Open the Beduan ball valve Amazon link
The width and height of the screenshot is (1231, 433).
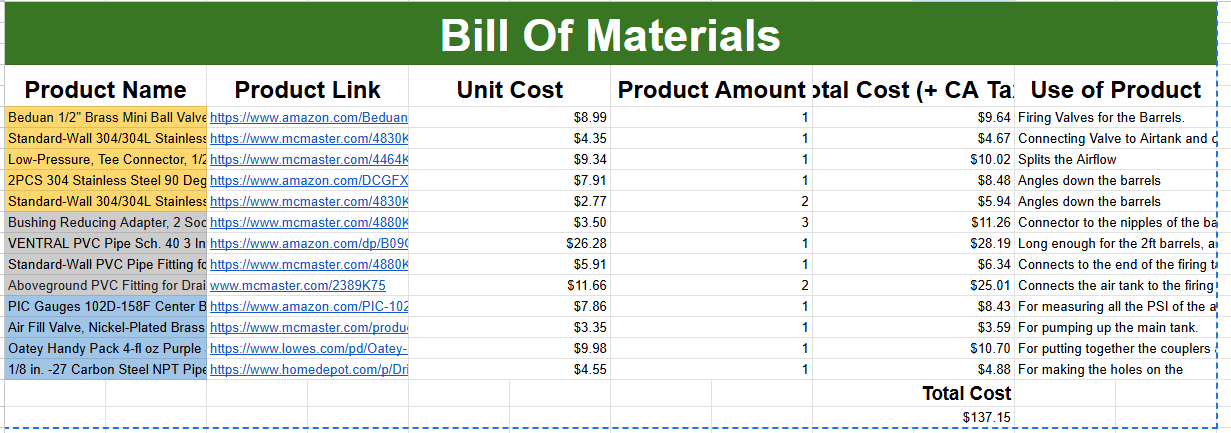click(308, 118)
